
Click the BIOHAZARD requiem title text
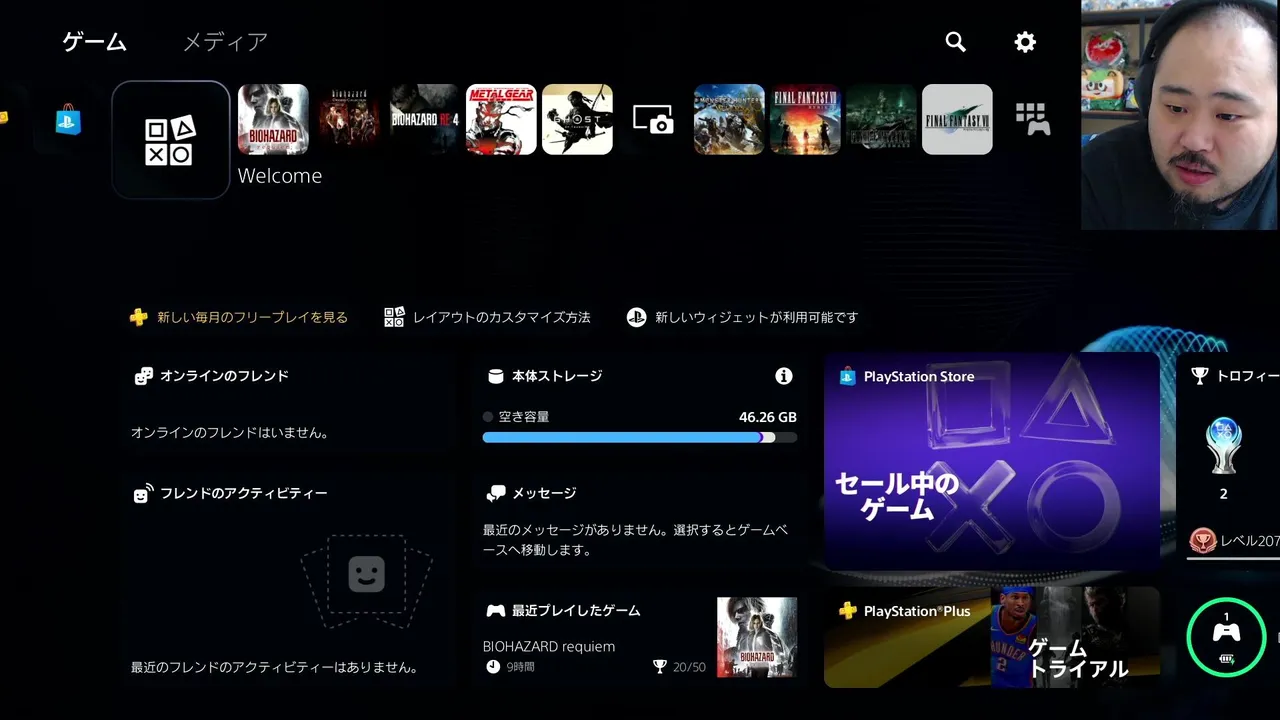point(549,646)
